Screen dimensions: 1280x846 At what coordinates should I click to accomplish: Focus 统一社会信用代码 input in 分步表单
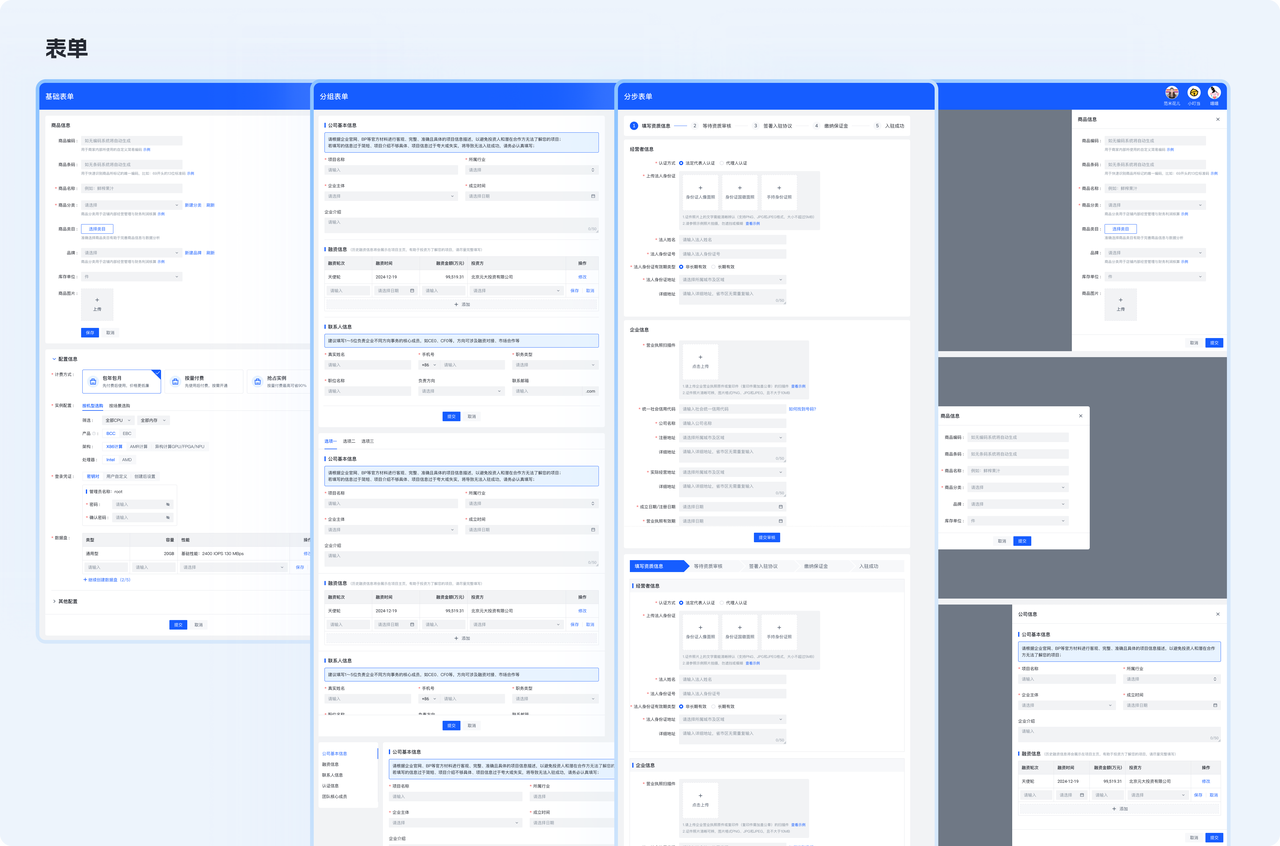click(x=733, y=409)
